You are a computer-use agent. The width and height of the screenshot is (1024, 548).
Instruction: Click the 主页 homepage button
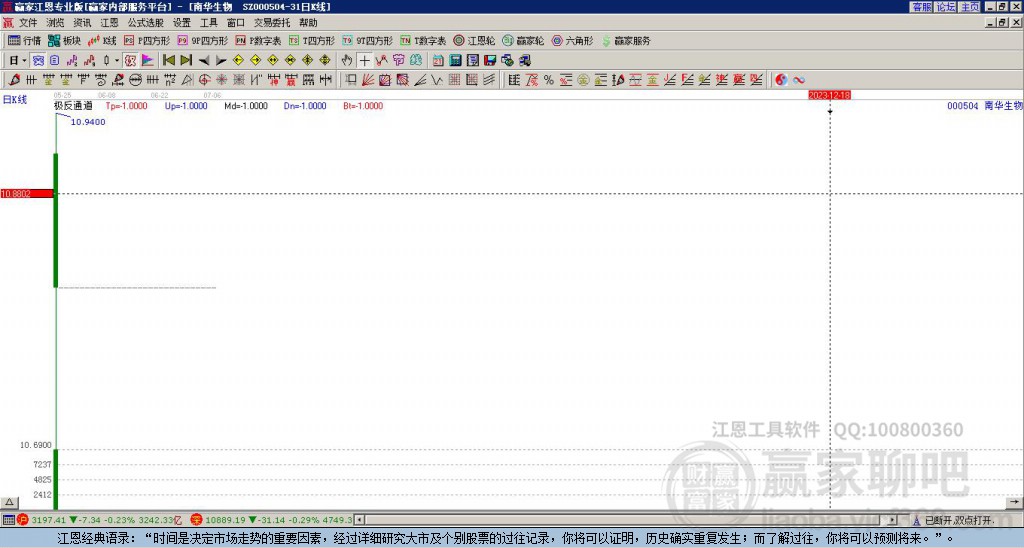click(969, 7)
